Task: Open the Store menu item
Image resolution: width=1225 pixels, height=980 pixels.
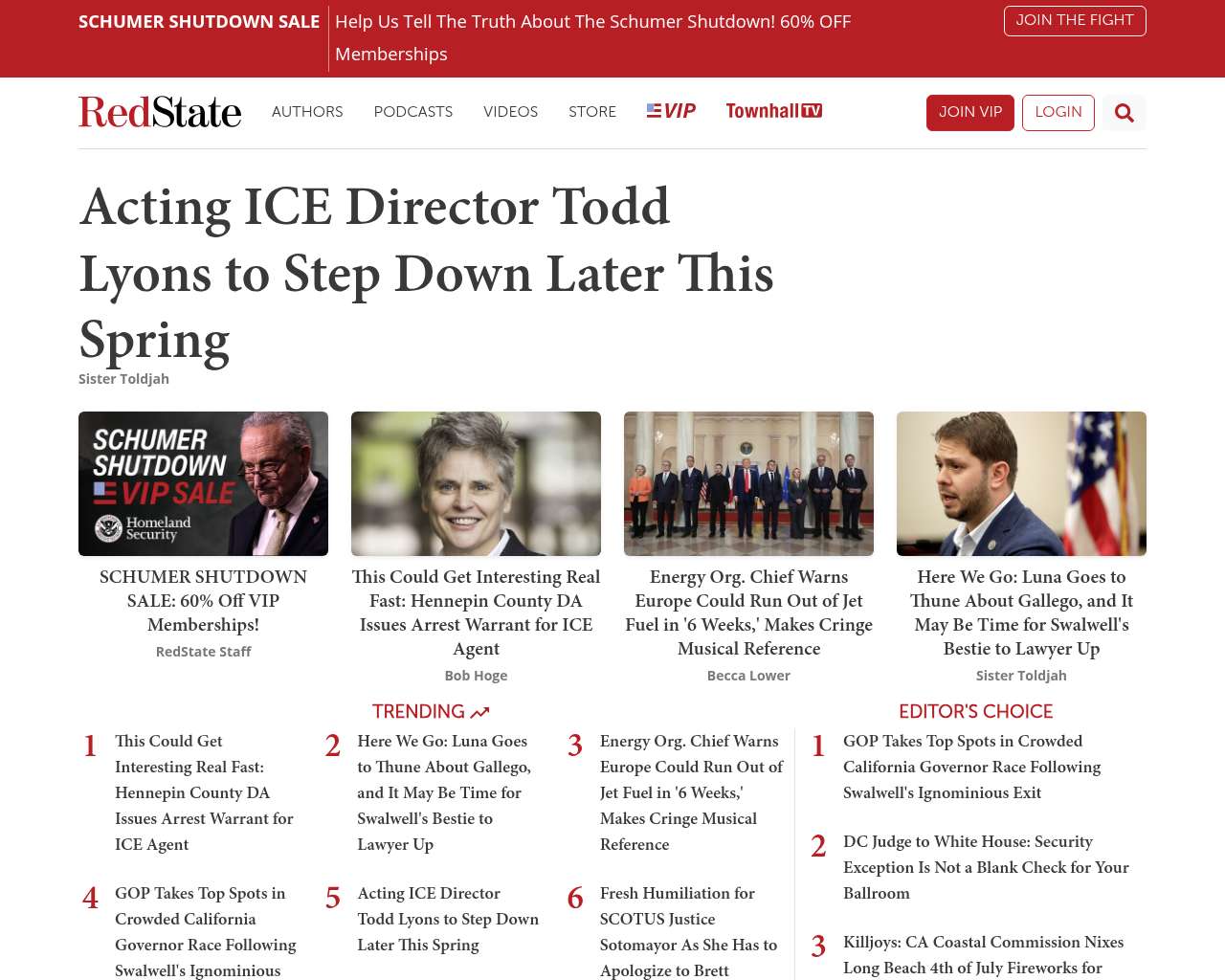Action: (592, 112)
